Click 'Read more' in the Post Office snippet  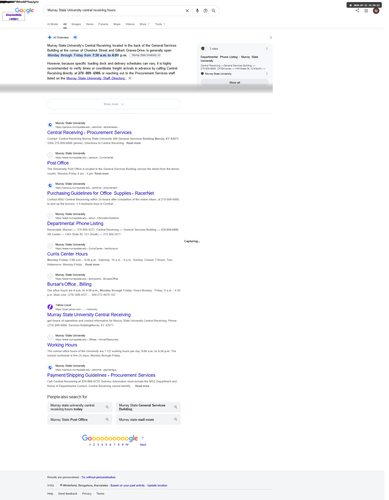(102, 174)
